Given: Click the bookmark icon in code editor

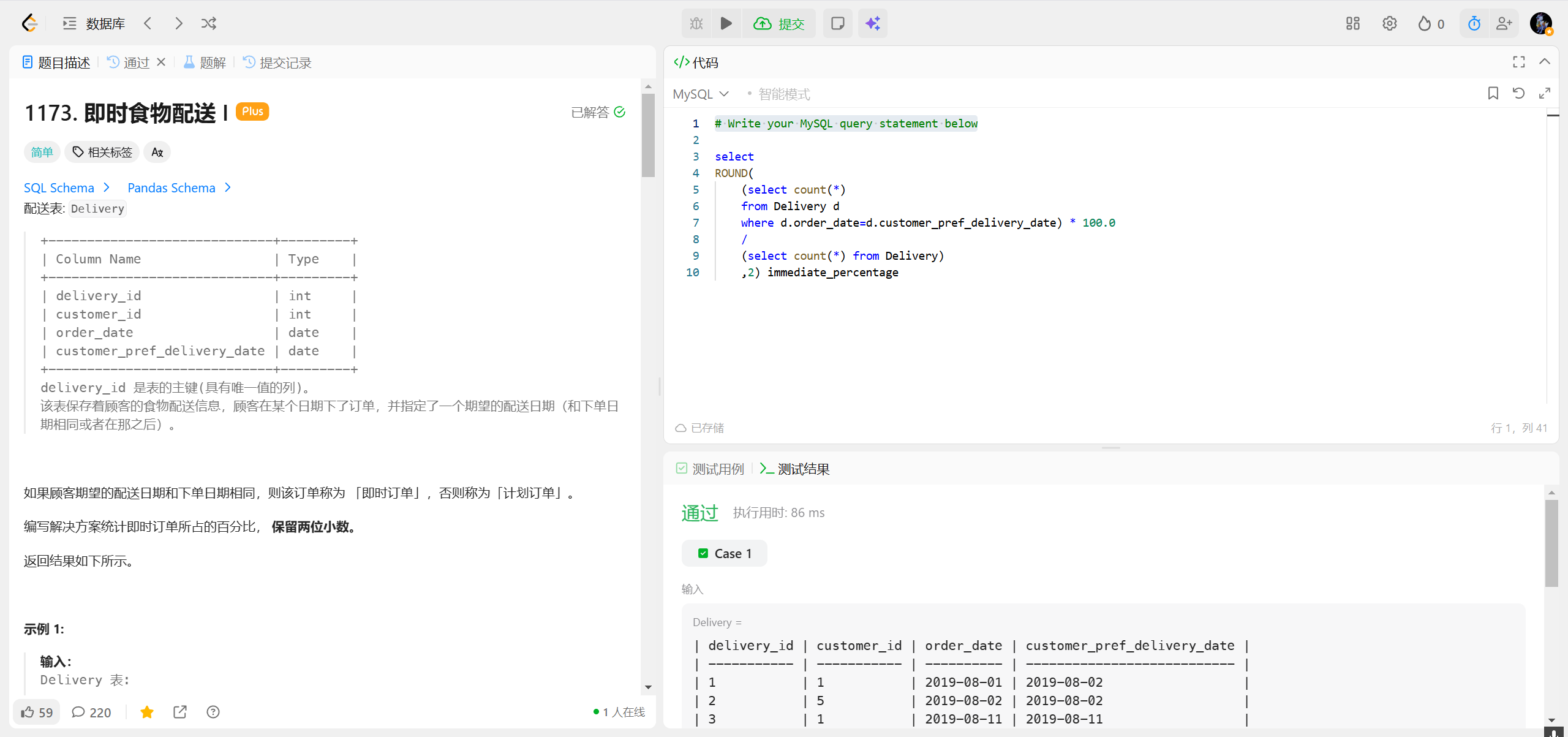Looking at the screenshot, I should point(1493,93).
